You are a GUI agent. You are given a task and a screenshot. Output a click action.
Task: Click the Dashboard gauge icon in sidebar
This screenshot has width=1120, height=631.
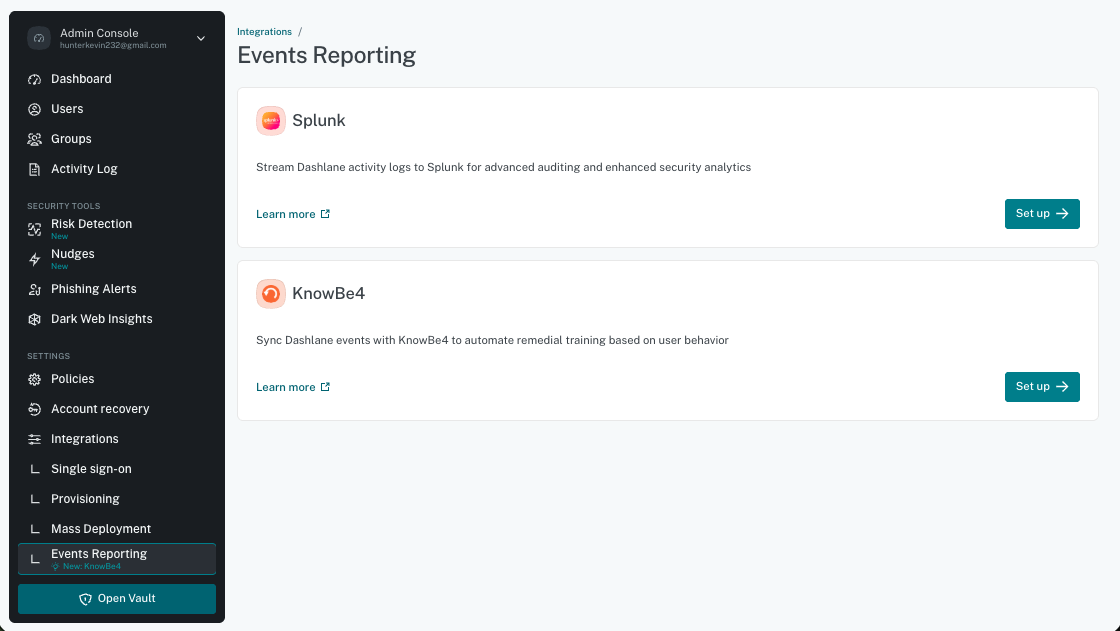point(34,79)
